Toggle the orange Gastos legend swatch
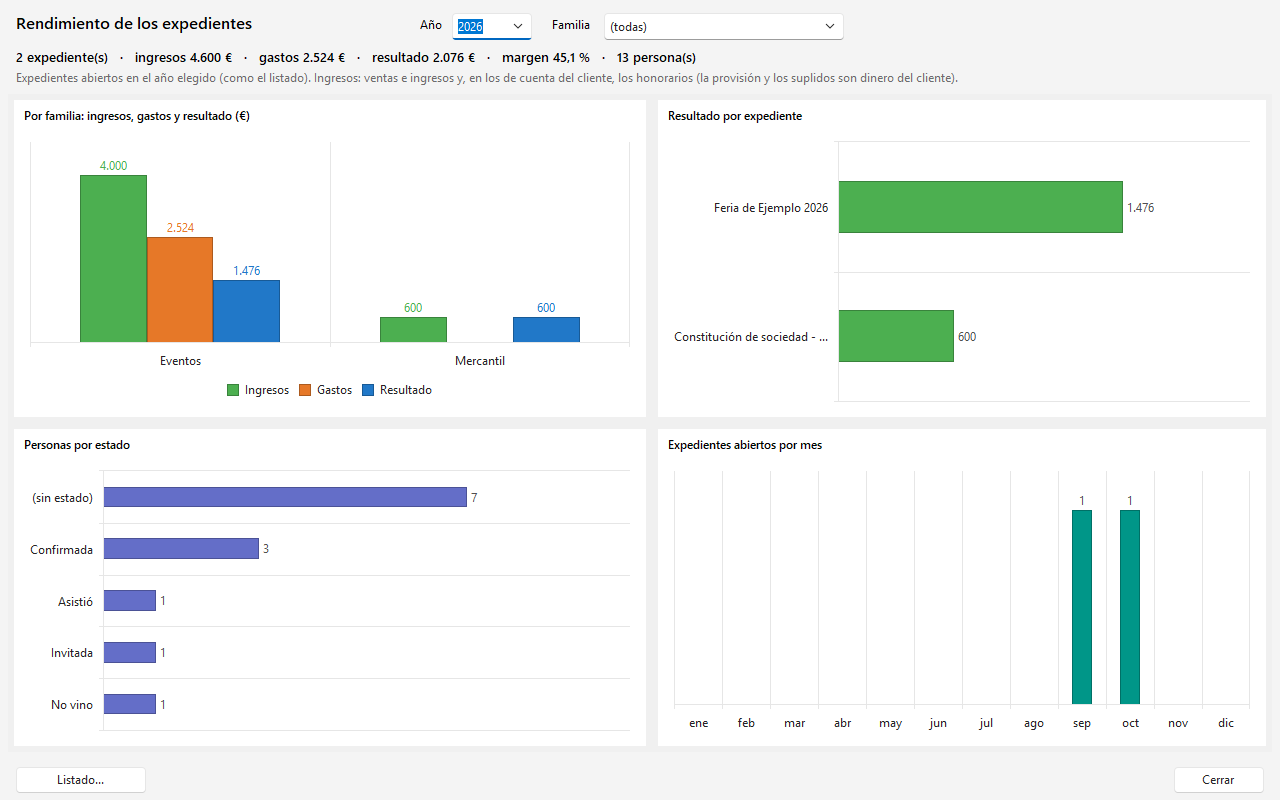This screenshot has height=800, width=1280. (306, 390)
